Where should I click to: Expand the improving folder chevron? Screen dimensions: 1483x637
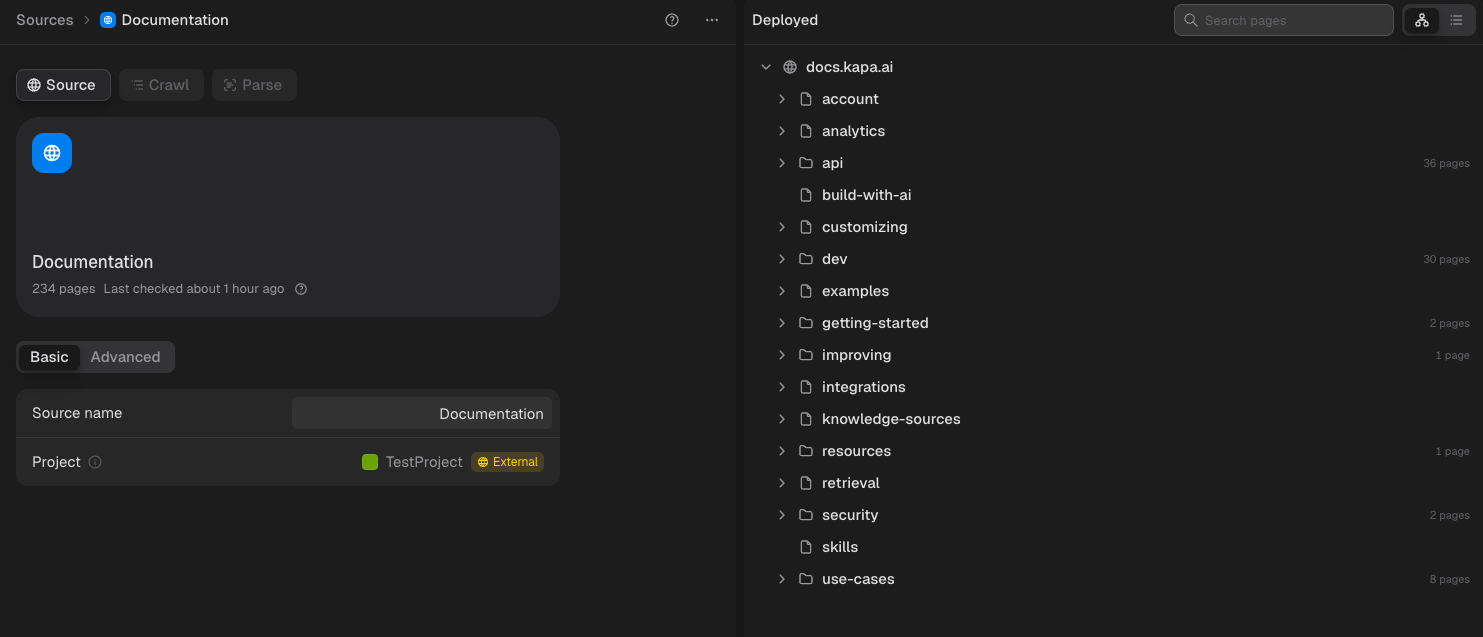782,355
